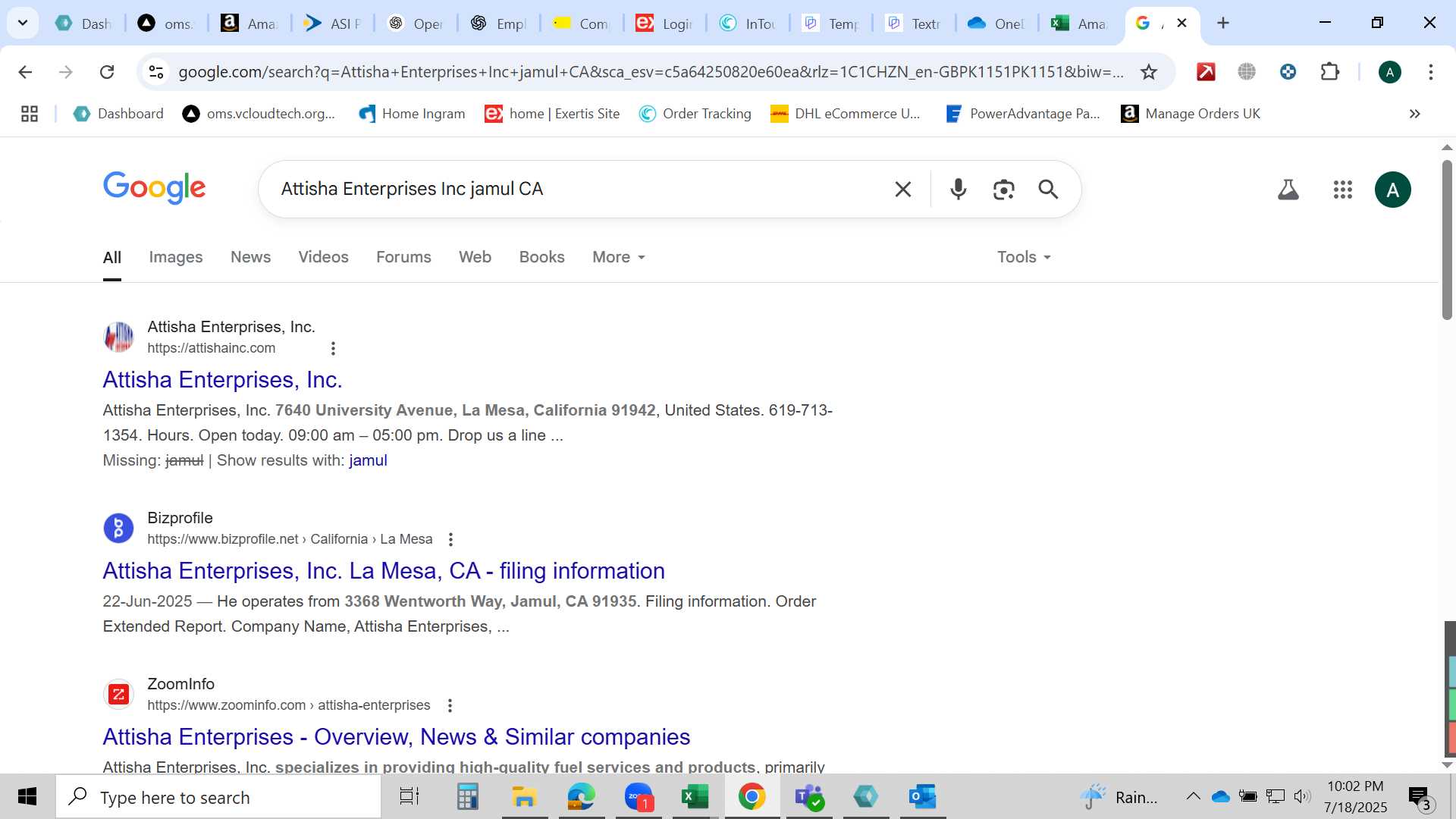Reload the current page
The height and width of the screenshot is (819, 1456).
click(107, 72)
